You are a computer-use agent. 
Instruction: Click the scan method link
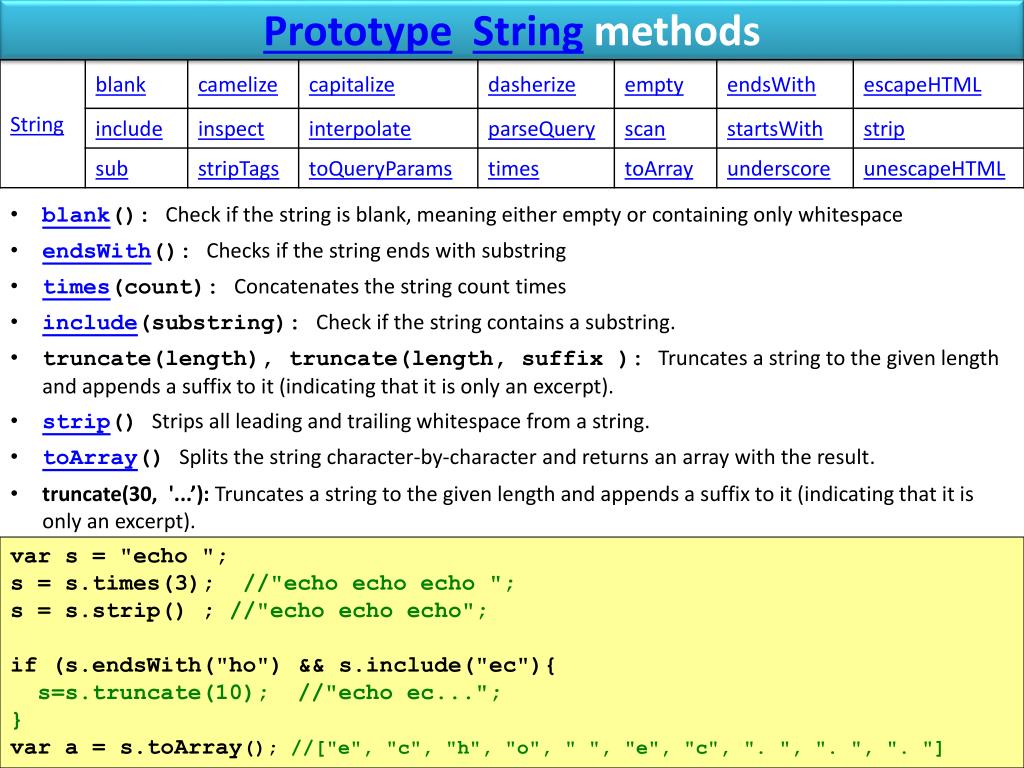(x=645, y=129)
